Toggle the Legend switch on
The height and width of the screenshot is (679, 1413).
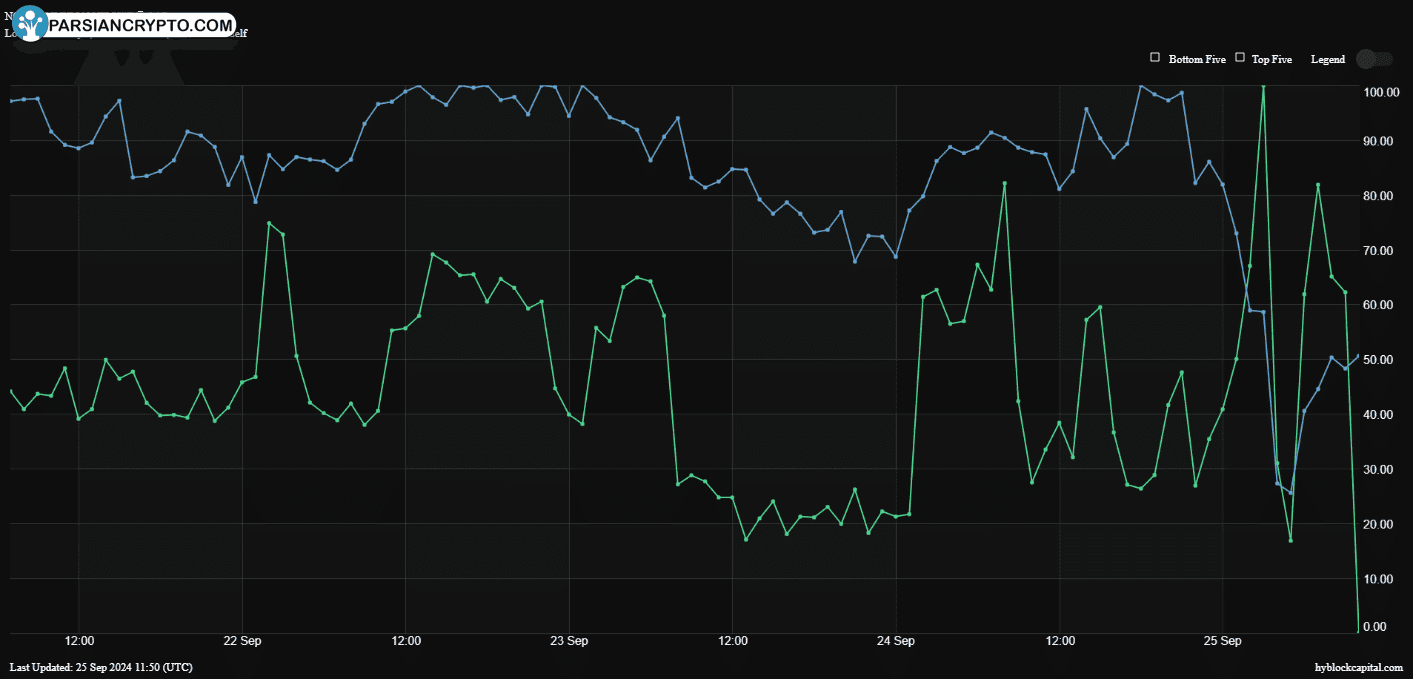click(1374, 59)
